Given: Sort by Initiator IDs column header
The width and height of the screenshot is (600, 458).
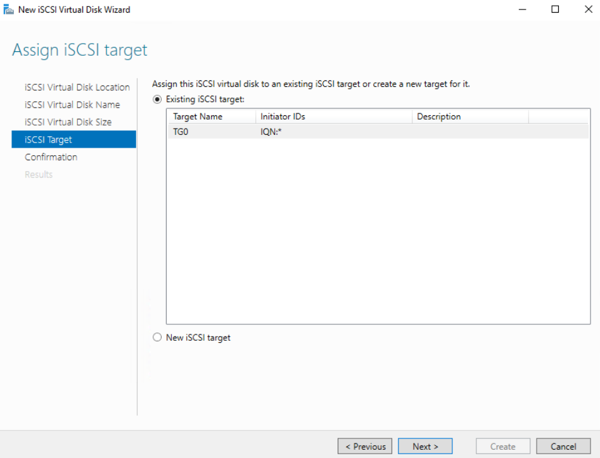Looking at the screenshot, I should [x=334, y=116].
